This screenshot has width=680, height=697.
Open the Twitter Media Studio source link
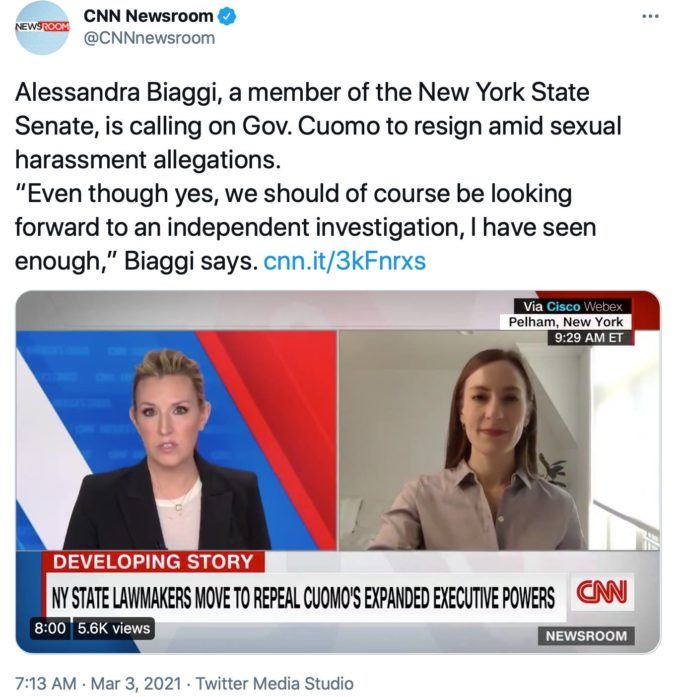click(275, 683)
